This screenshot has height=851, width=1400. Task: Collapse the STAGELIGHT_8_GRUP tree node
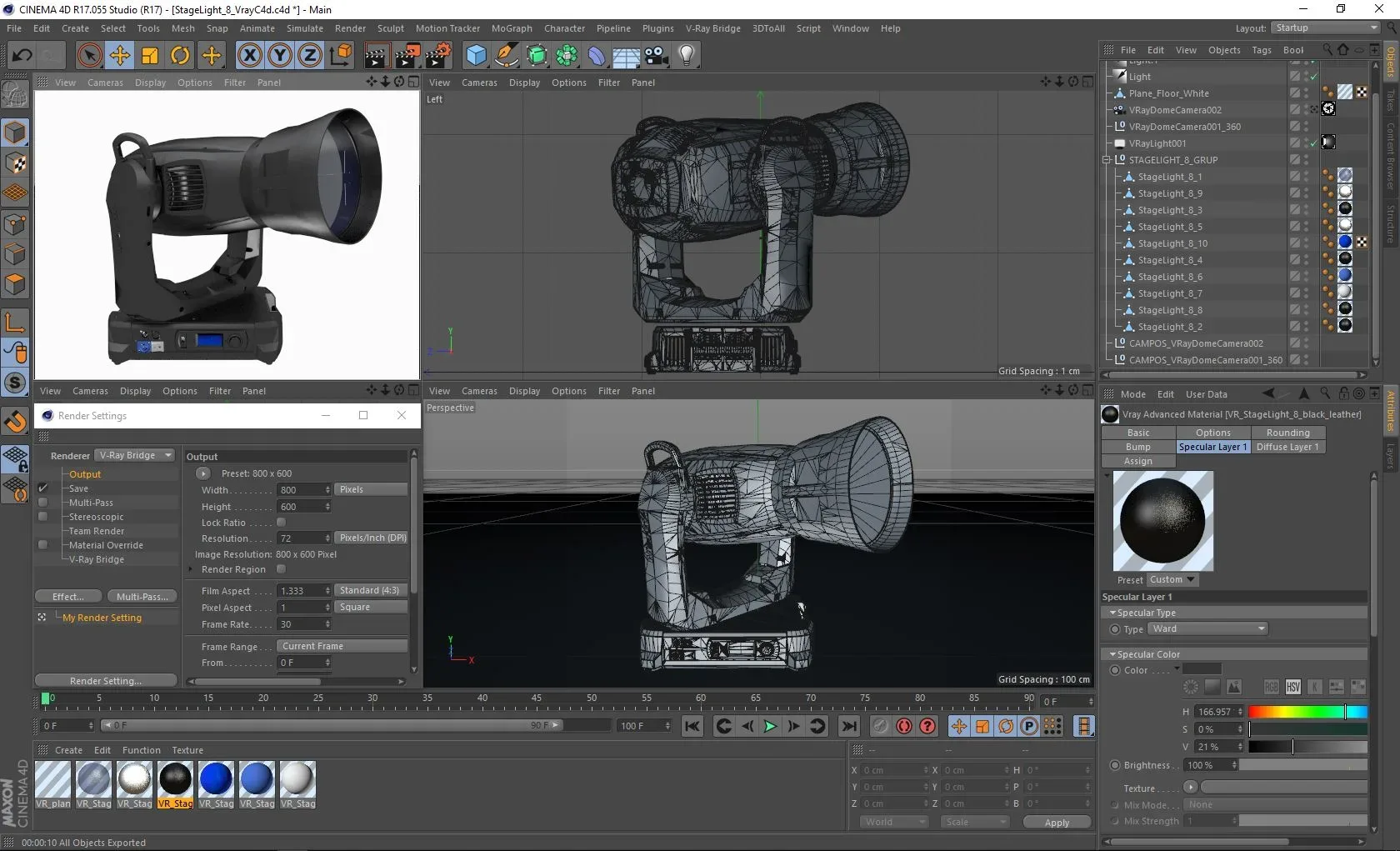[1107, 160]
